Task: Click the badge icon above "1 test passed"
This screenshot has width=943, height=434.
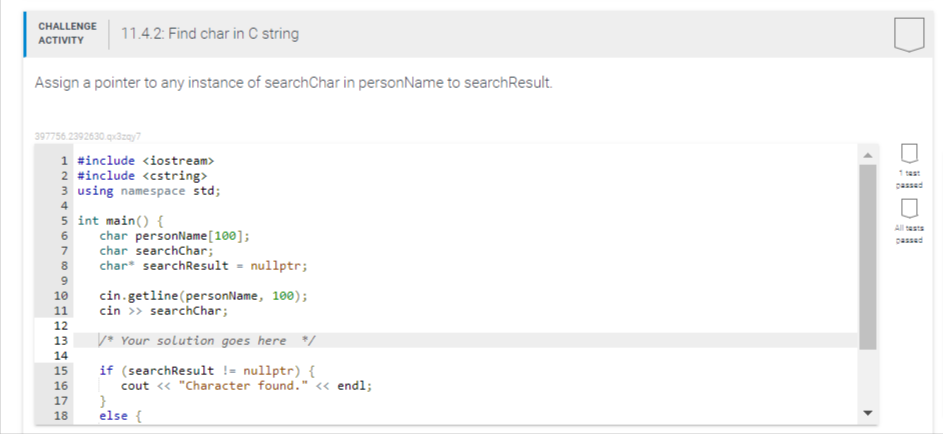Action: point(908,154)
